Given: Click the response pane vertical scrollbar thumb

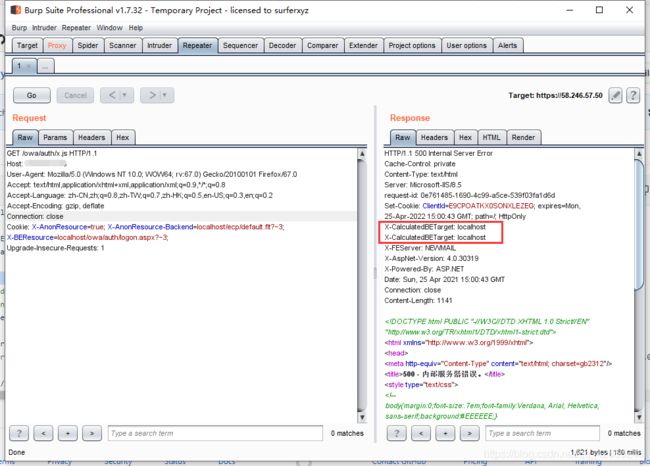Looking at the screenshot, I should tap(639, 226).
